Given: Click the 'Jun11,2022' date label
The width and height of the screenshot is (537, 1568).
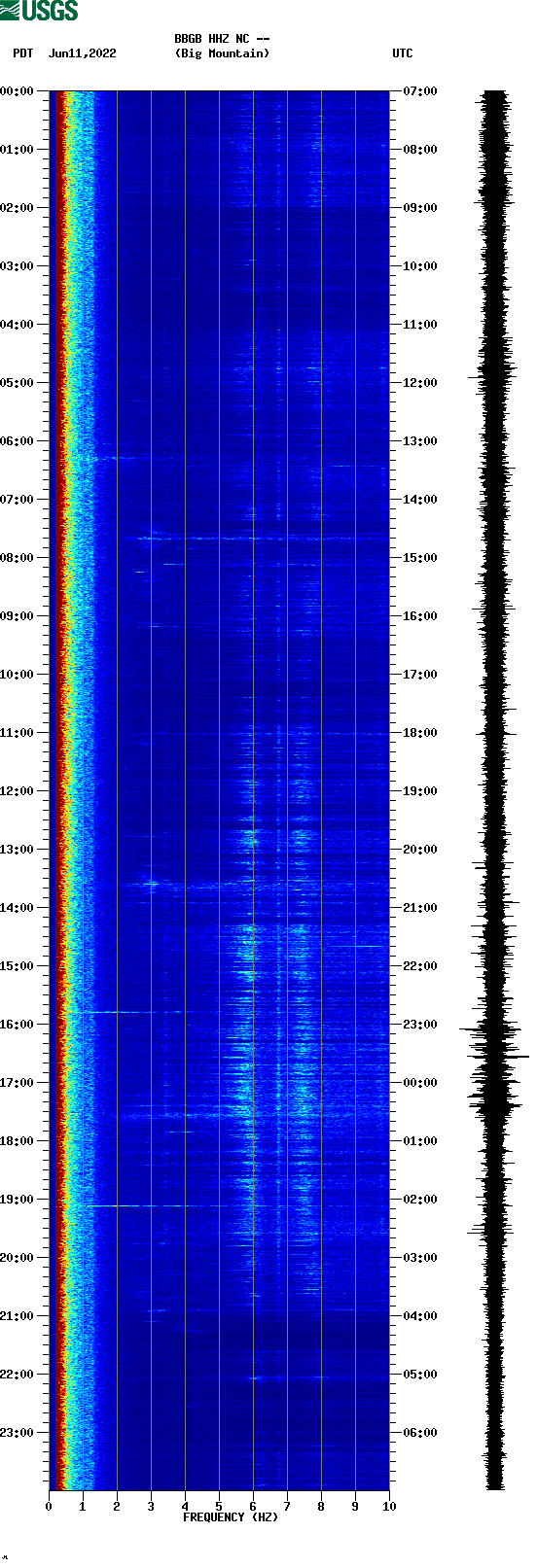Looking at the screenshot, I should point(82,53).
